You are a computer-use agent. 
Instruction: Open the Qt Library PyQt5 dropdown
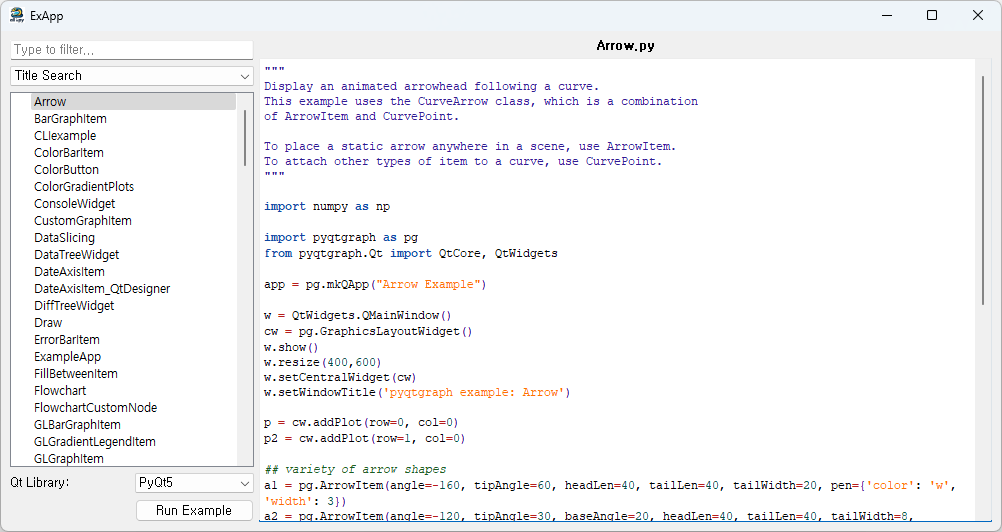click(194, 483)
